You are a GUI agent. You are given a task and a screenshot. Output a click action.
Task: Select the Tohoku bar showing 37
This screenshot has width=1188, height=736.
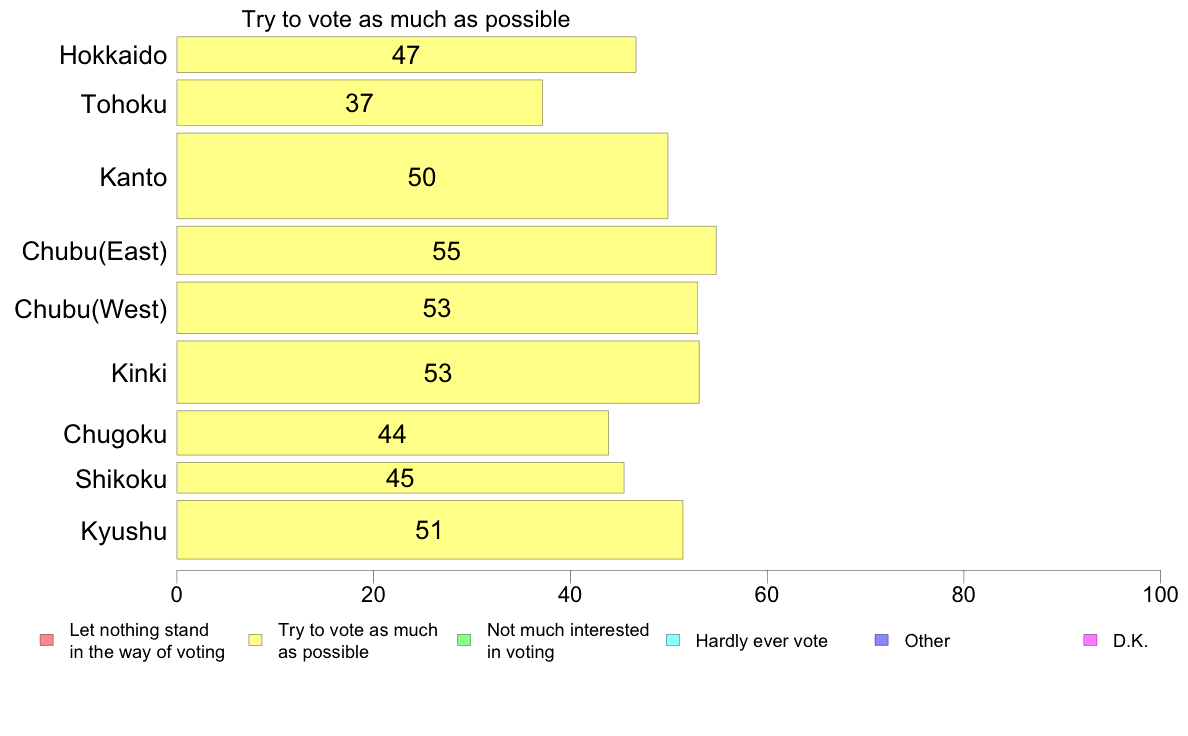(x=360, y=103)
